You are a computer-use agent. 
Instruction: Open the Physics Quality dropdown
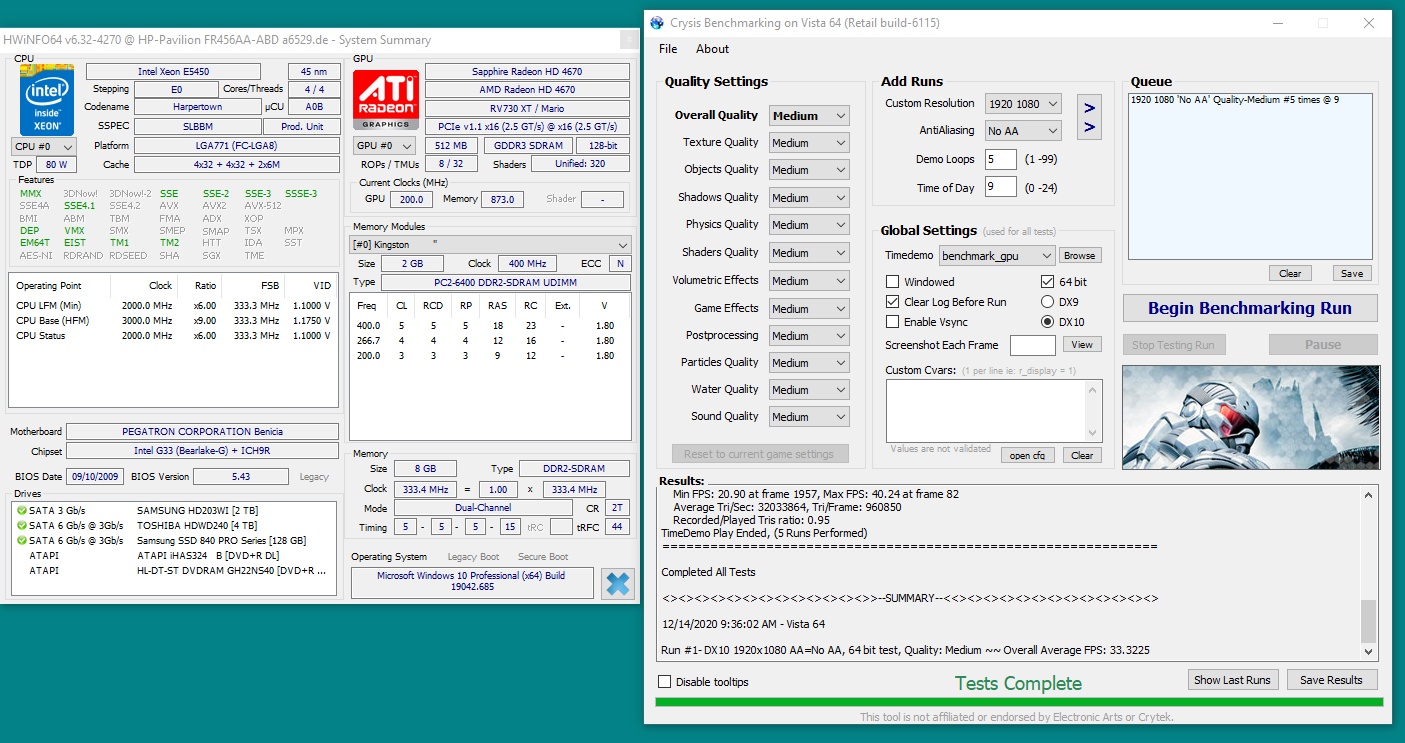(809, 225)
